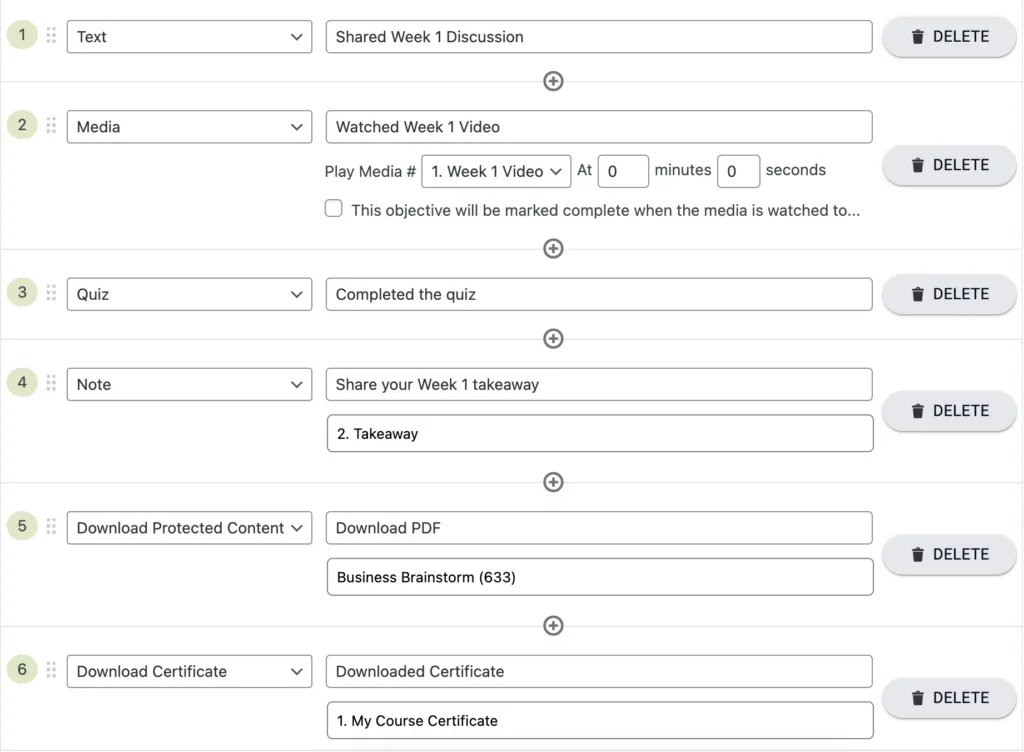Delete the Downloaded Certificate objective
The height and width of the screenshot is (752, 1024).
[x=949, y=698]
